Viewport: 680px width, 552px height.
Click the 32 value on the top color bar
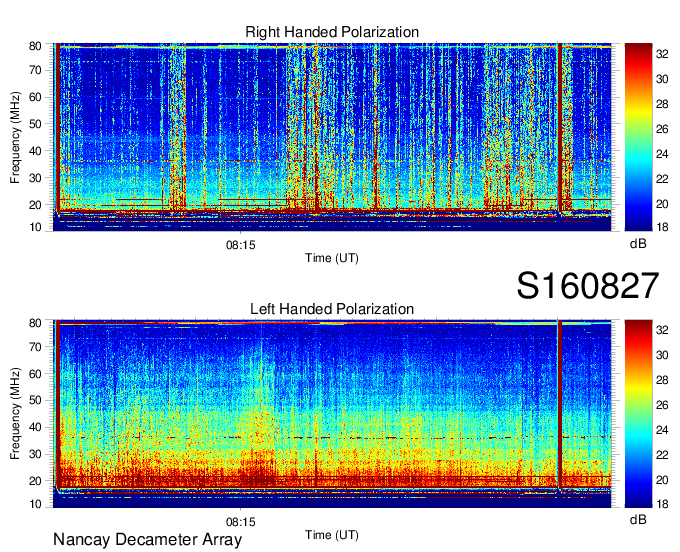coord(662,54)
